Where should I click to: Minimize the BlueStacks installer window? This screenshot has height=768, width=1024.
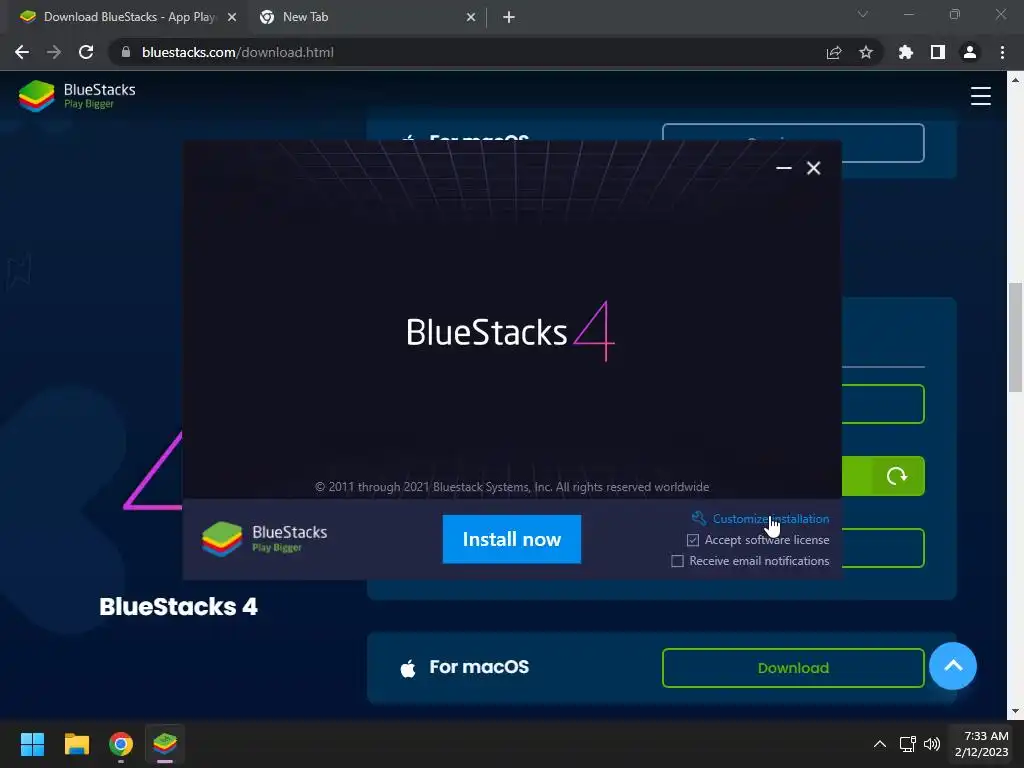pyautogui.click(x=784, y=168)
